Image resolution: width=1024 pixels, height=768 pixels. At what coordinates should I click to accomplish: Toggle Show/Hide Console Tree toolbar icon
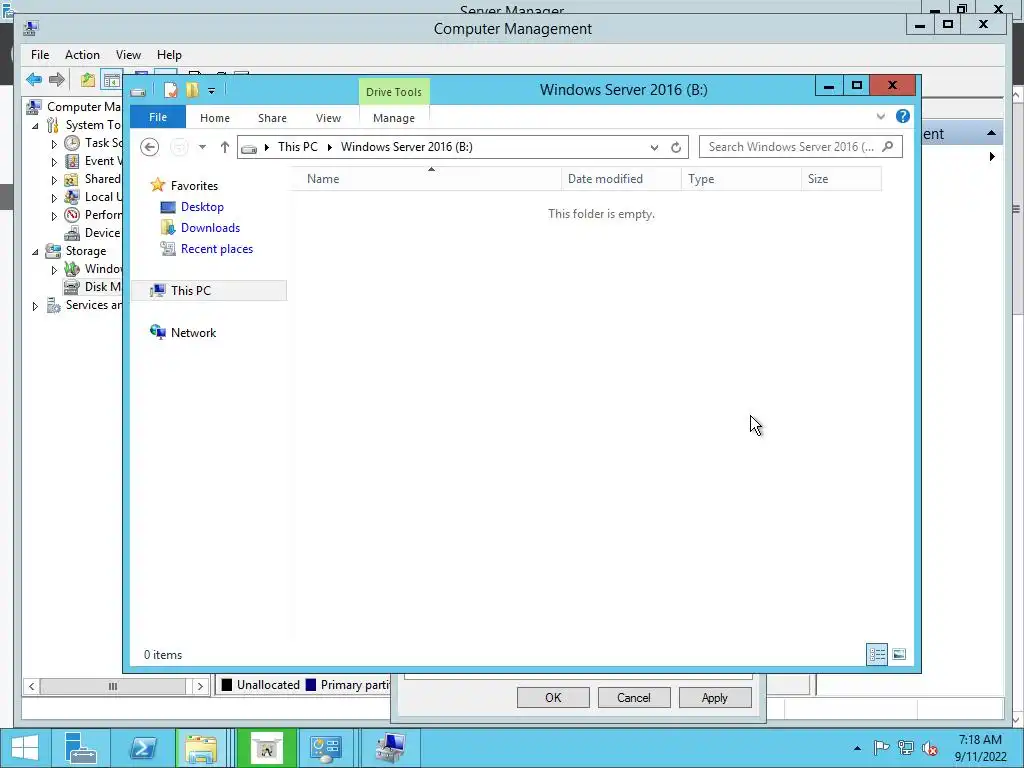coord(112,80)
